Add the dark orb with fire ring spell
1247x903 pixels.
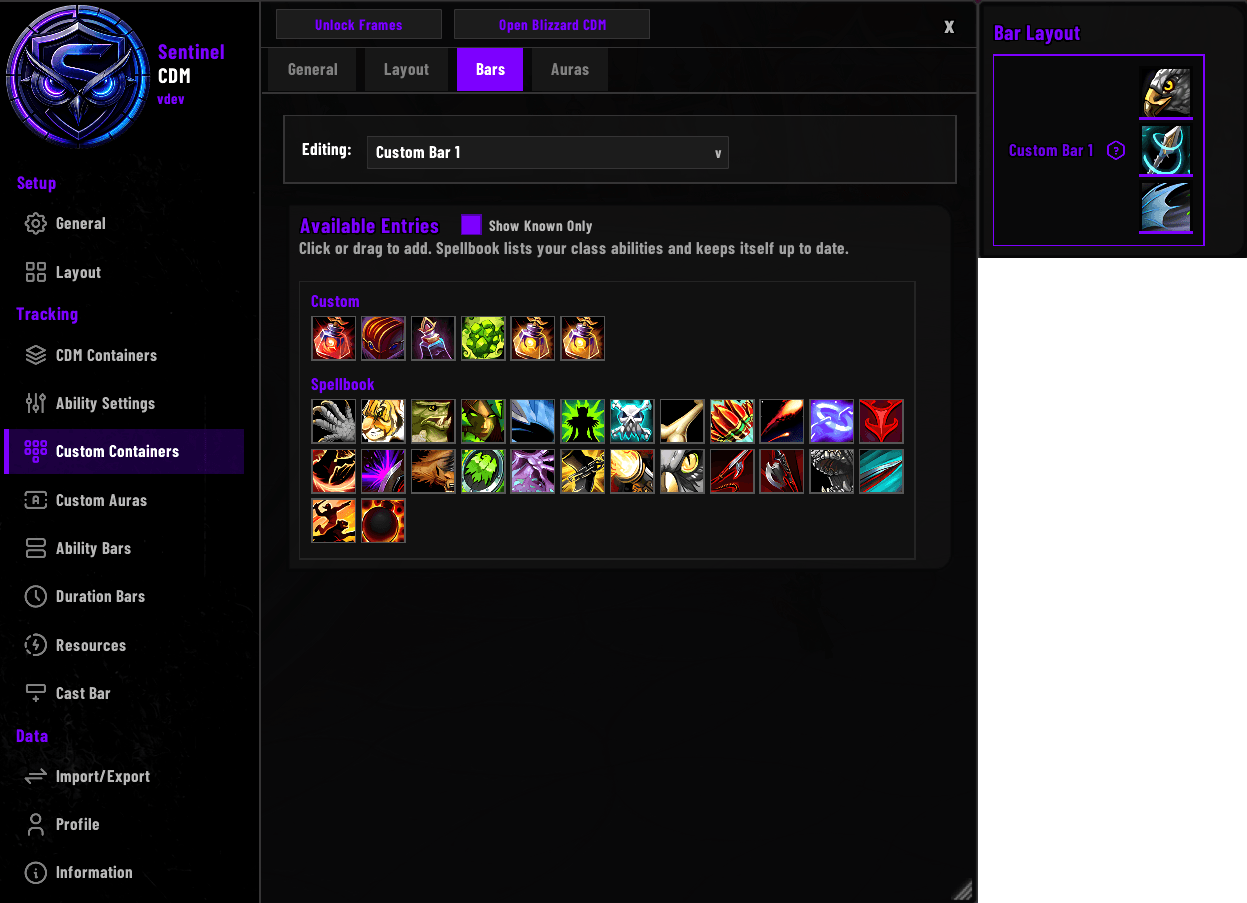pos(383,521)
